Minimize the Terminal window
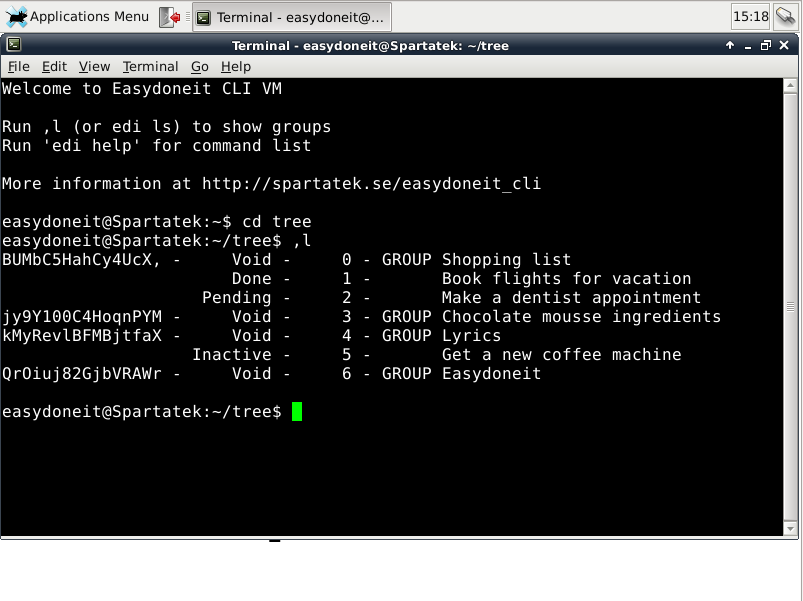 pos(748,46)
